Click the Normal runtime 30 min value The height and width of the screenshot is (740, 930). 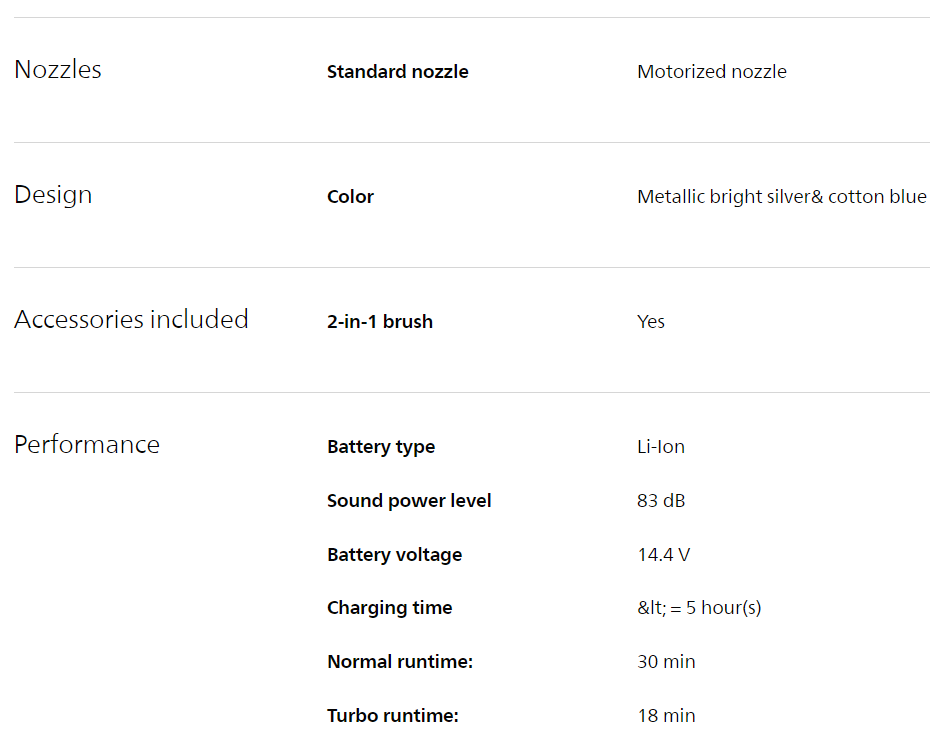click(x=666, y=662)
